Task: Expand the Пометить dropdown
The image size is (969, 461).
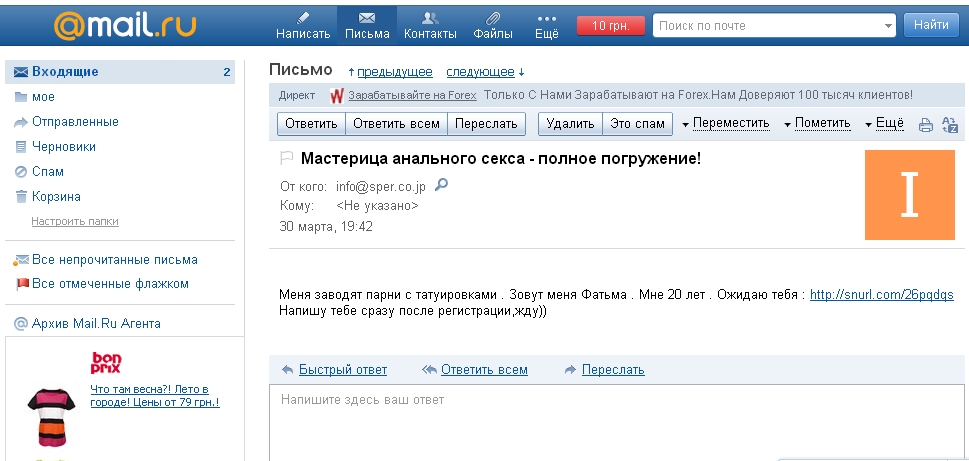Action: 818,124
